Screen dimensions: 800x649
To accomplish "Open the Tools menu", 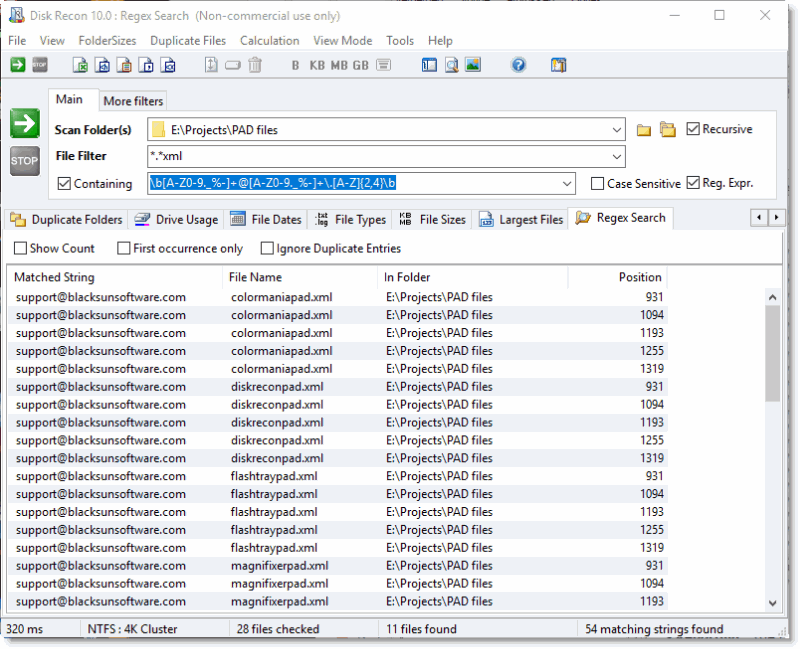I will pyautogui.click(x=400, y=41).
